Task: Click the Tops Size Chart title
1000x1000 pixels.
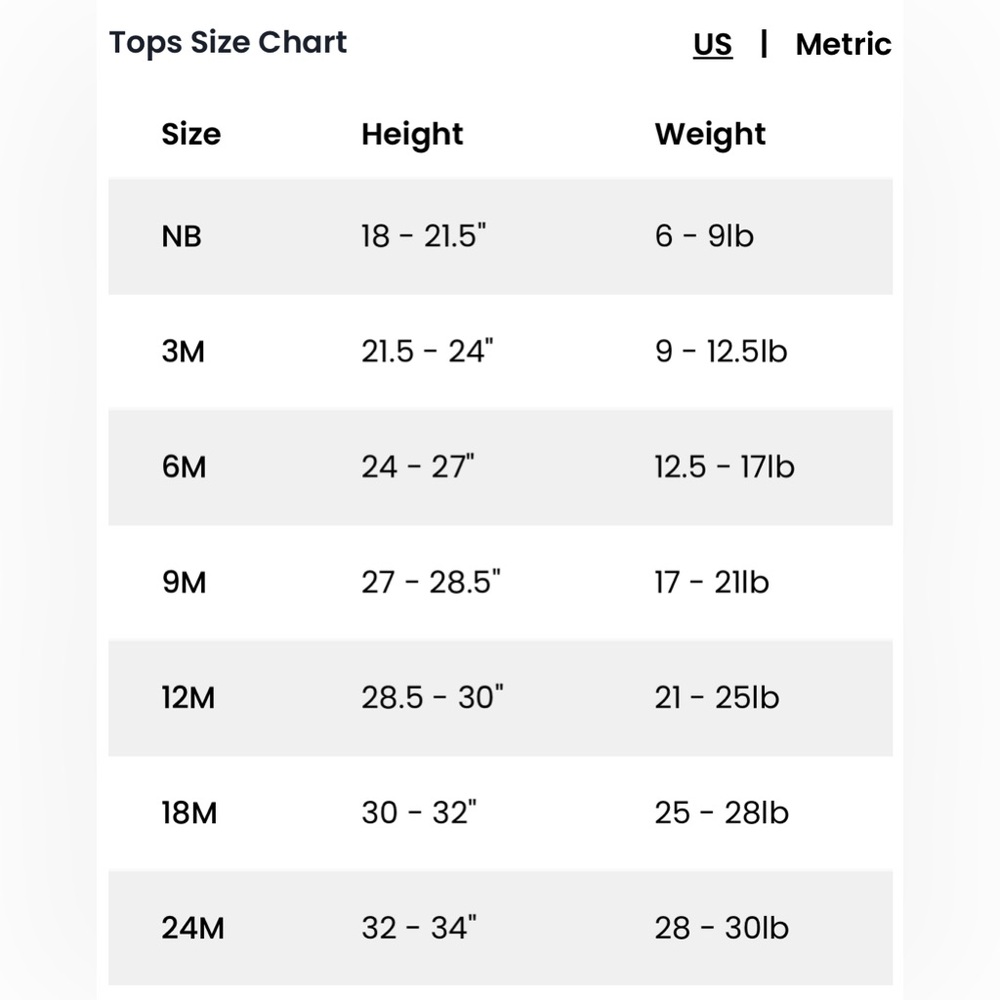Action: click(228, 43)
